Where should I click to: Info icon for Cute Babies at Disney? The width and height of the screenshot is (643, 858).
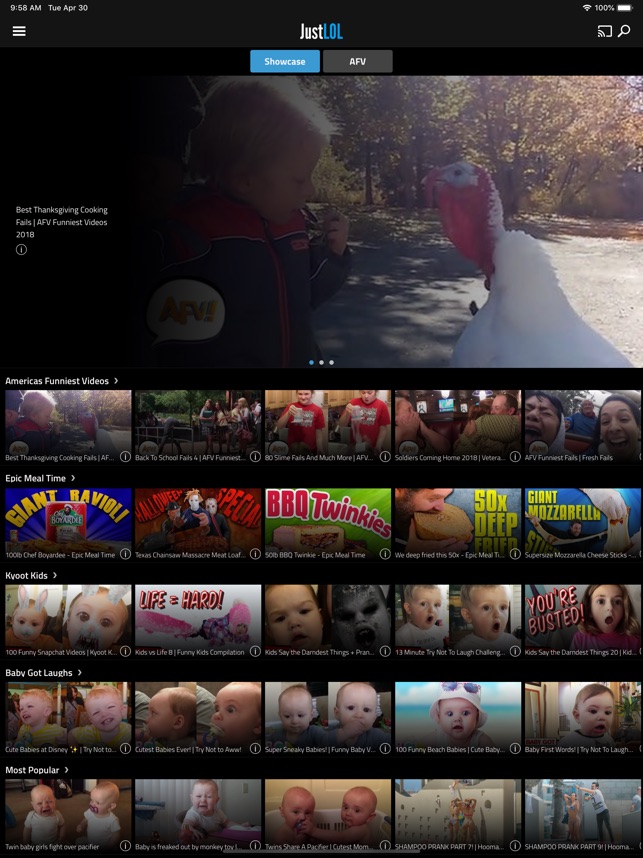(125, 749)
